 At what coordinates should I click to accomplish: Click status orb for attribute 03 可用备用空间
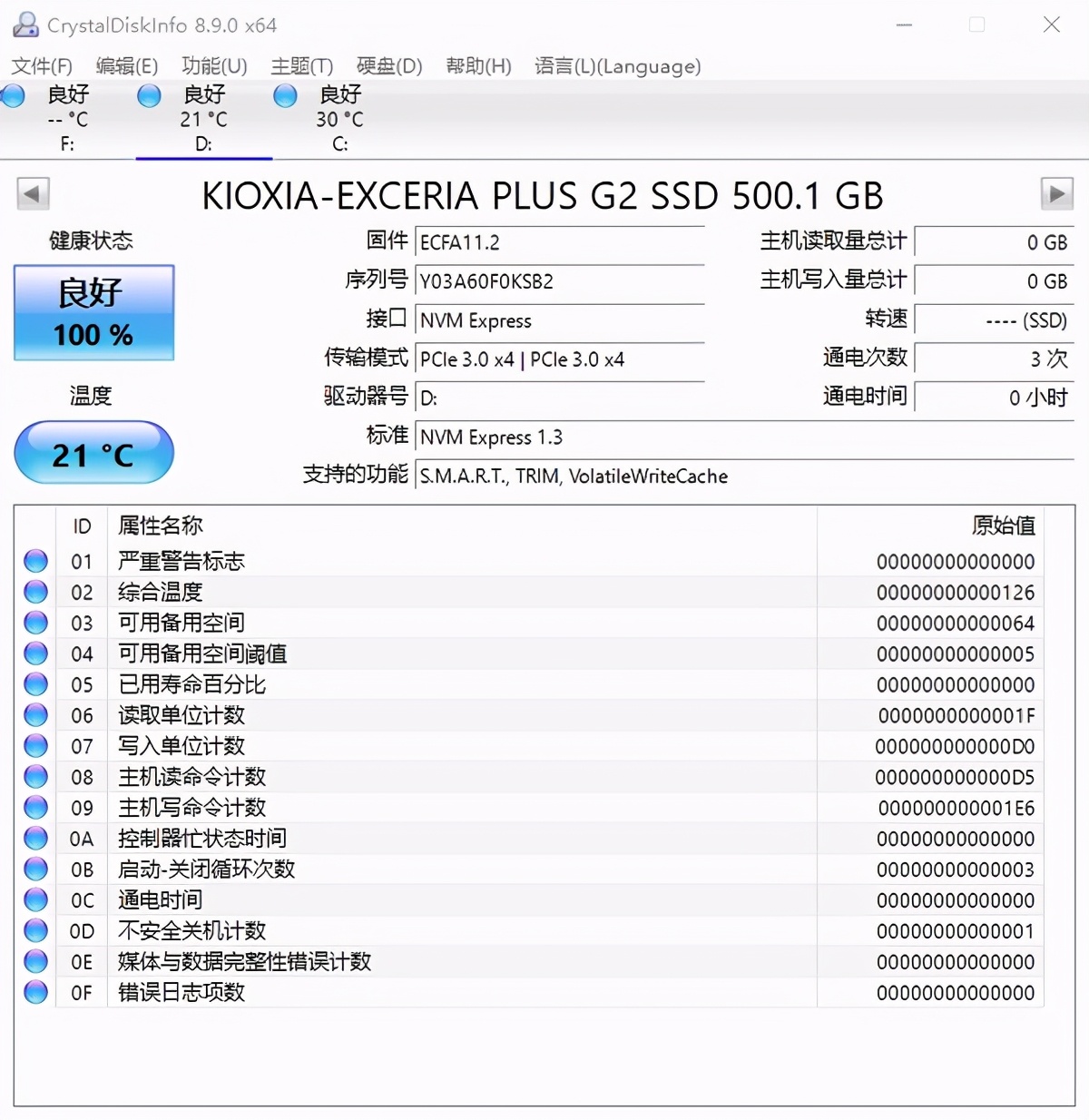[35, 623]
